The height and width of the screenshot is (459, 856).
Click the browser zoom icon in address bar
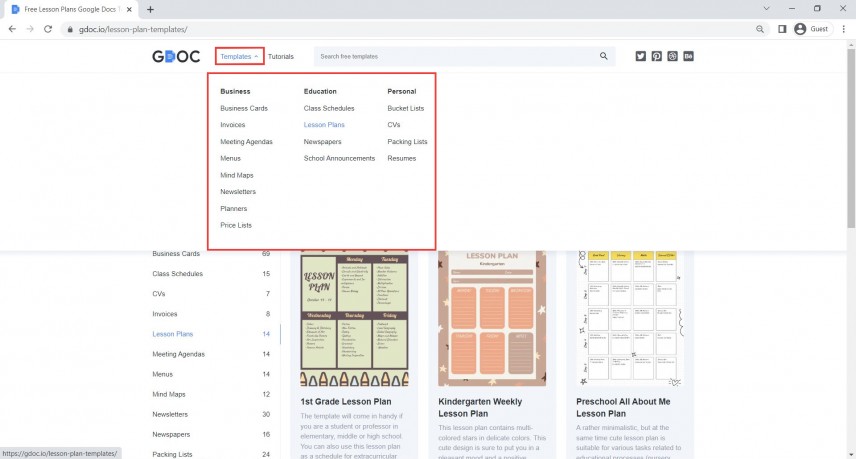pos(759,29)
